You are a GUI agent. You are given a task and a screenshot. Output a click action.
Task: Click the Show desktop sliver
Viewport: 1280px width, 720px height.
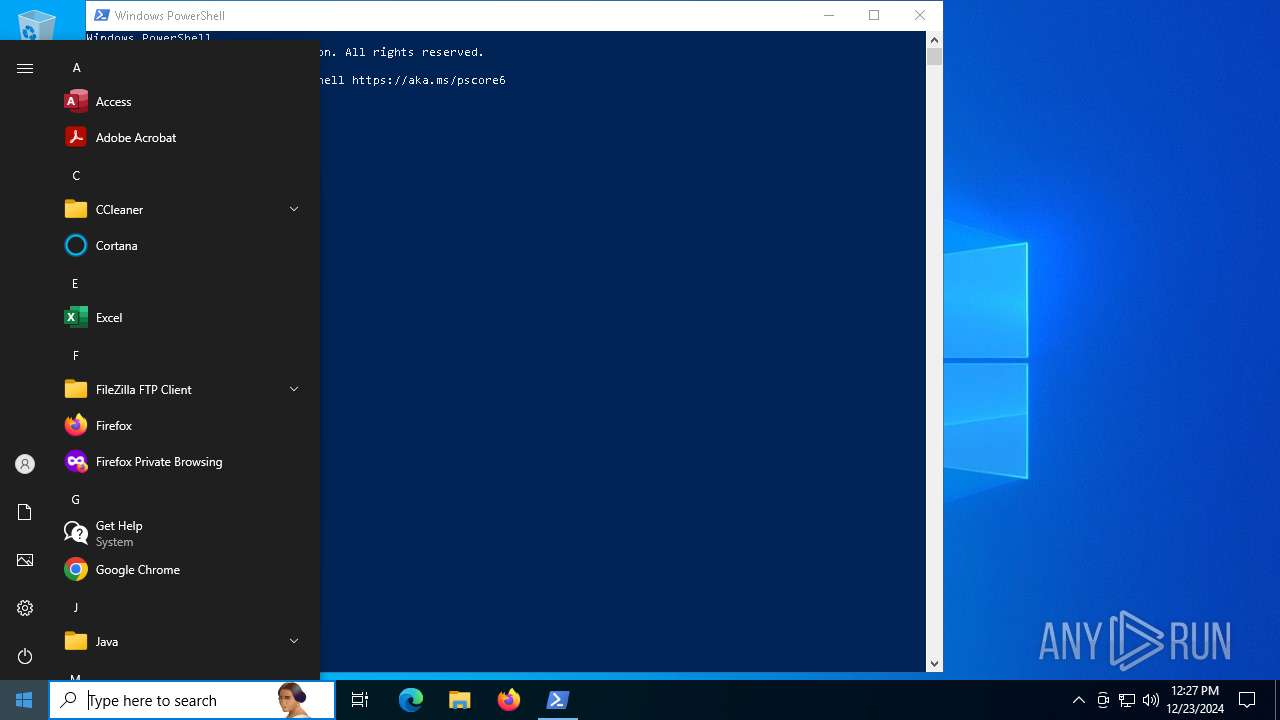click(x=1277, y=700)
